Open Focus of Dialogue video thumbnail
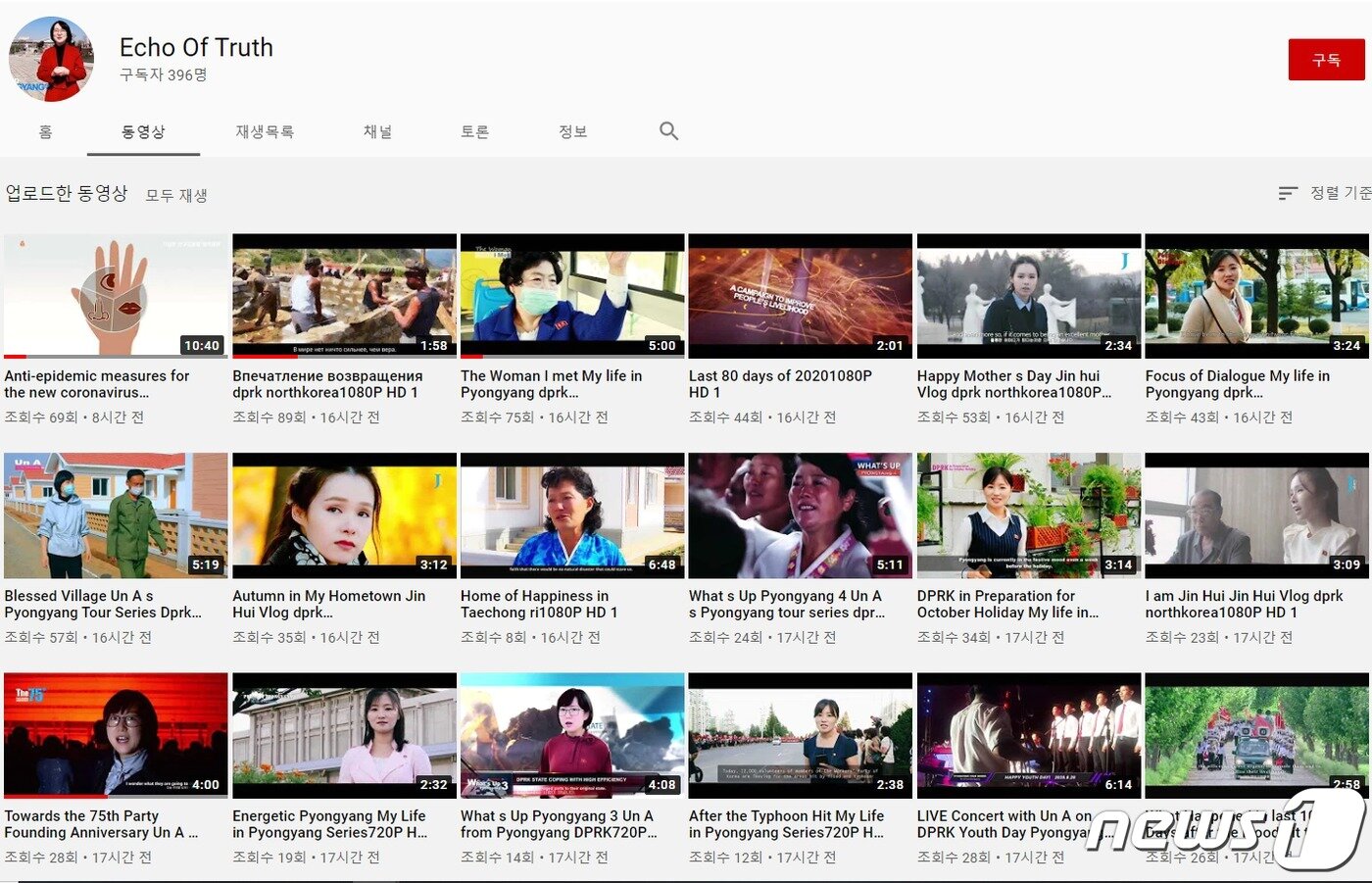This screenshot has height=883, width=1372. [1257, 296]
